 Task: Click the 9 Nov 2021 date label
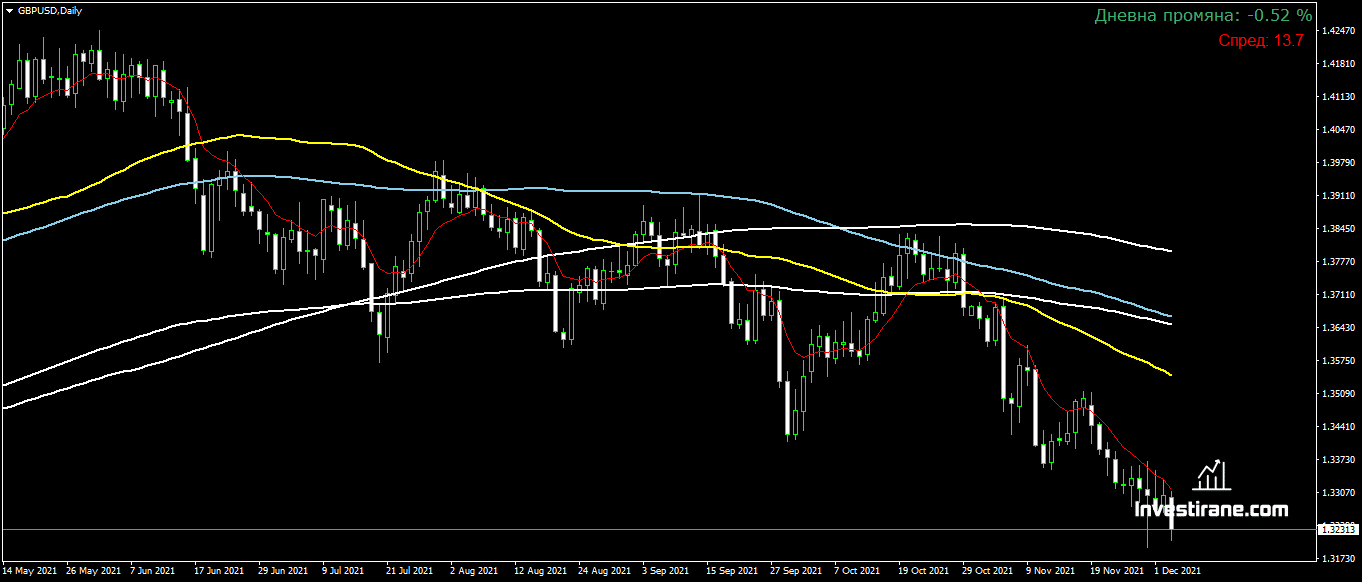(x=1051, y=571)
